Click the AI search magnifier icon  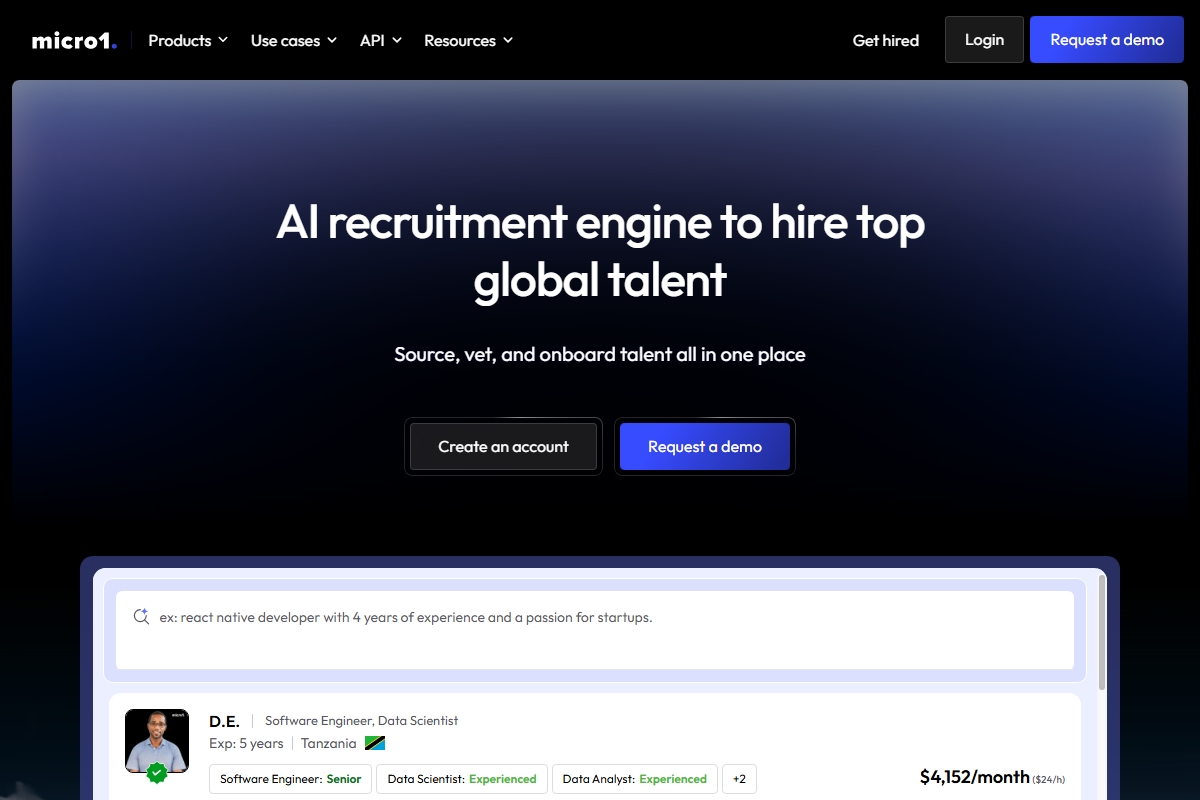[x=141, y=616]
